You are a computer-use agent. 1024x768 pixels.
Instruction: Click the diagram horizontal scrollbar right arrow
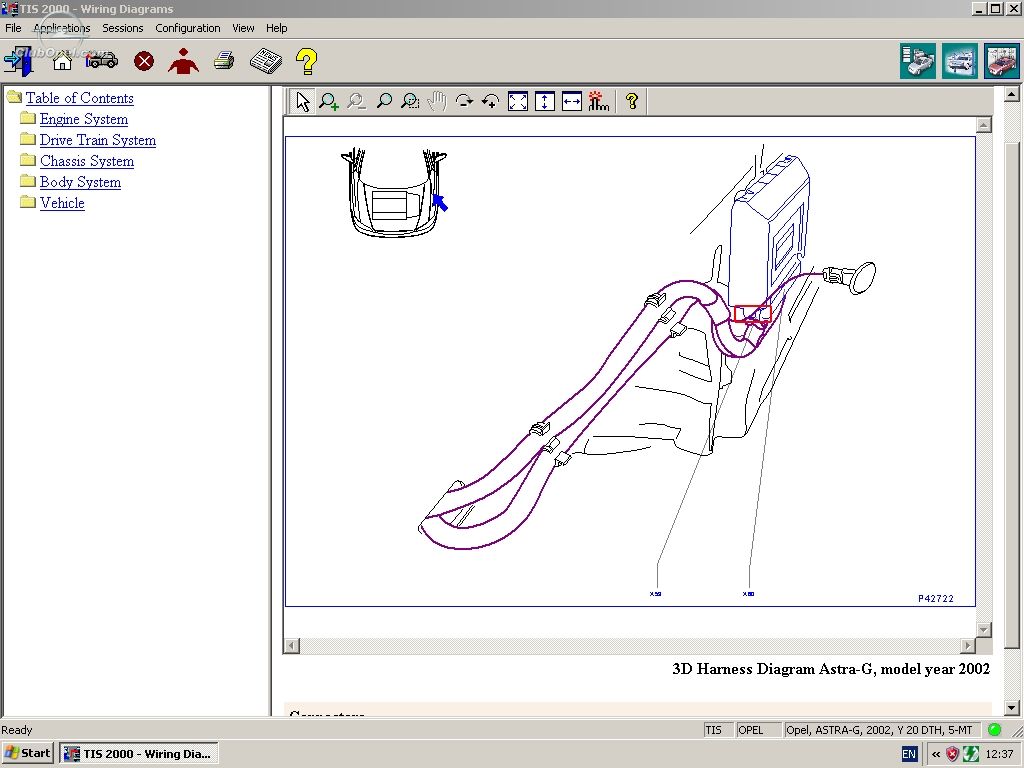(968, 645)
